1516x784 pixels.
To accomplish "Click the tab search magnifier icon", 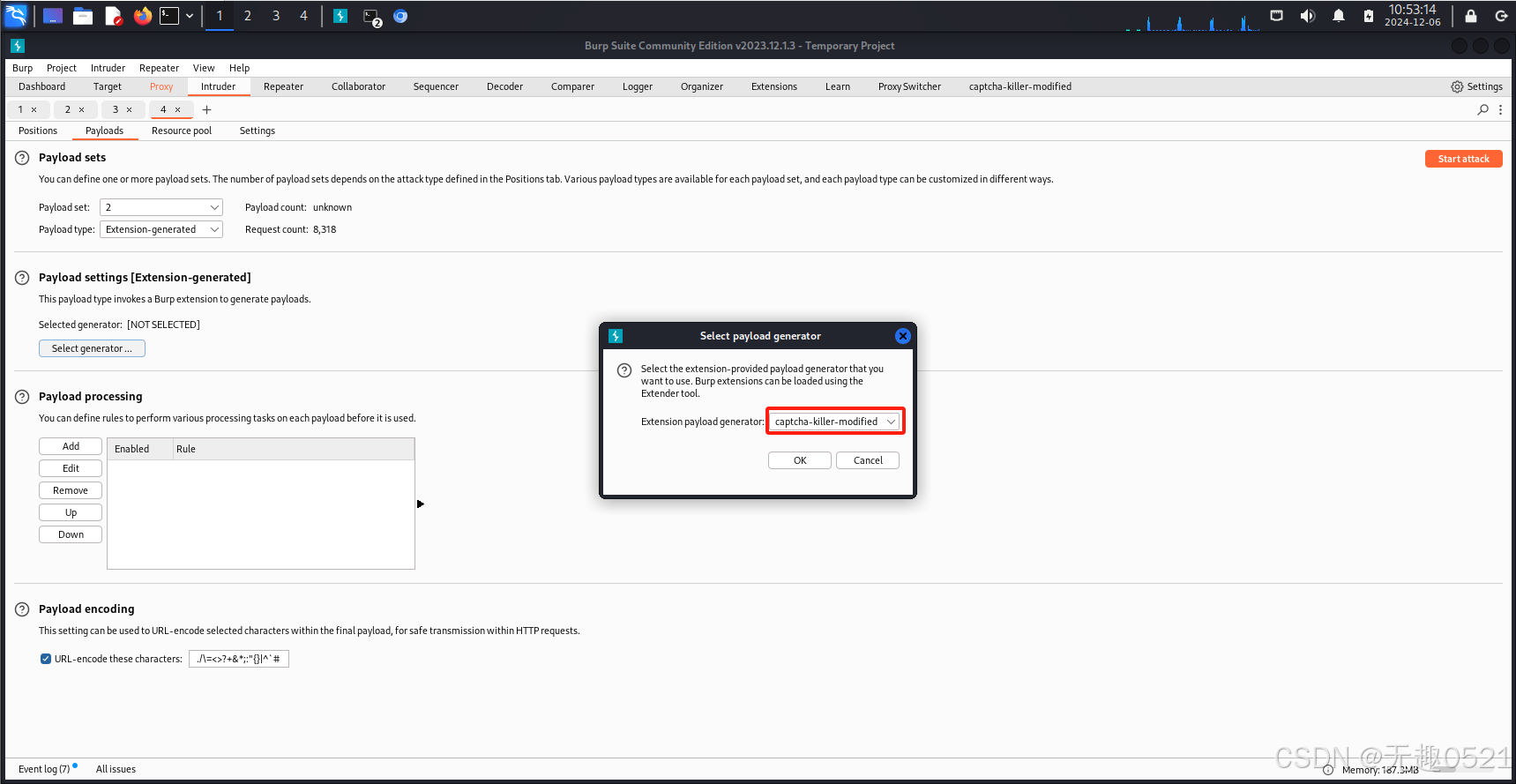I will point(1483,110).
